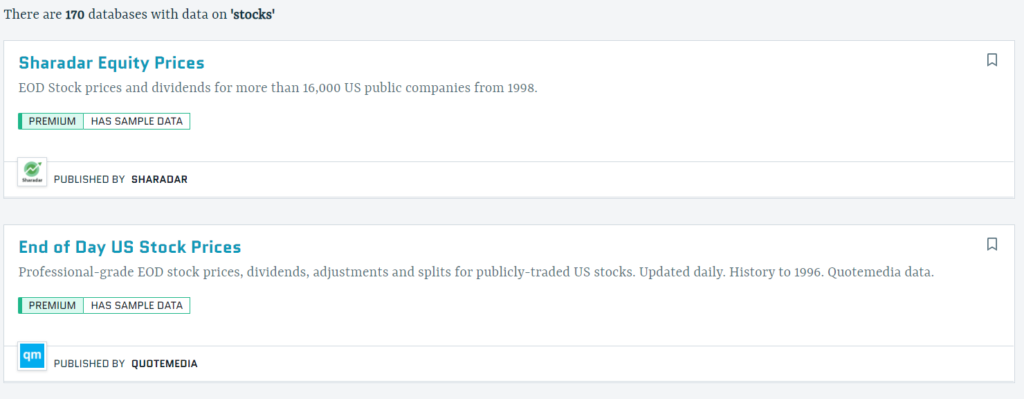Open the QUOTEMEDIA publisher name
This screenshot has height=399, width=1024.
(x=165, y=364)
